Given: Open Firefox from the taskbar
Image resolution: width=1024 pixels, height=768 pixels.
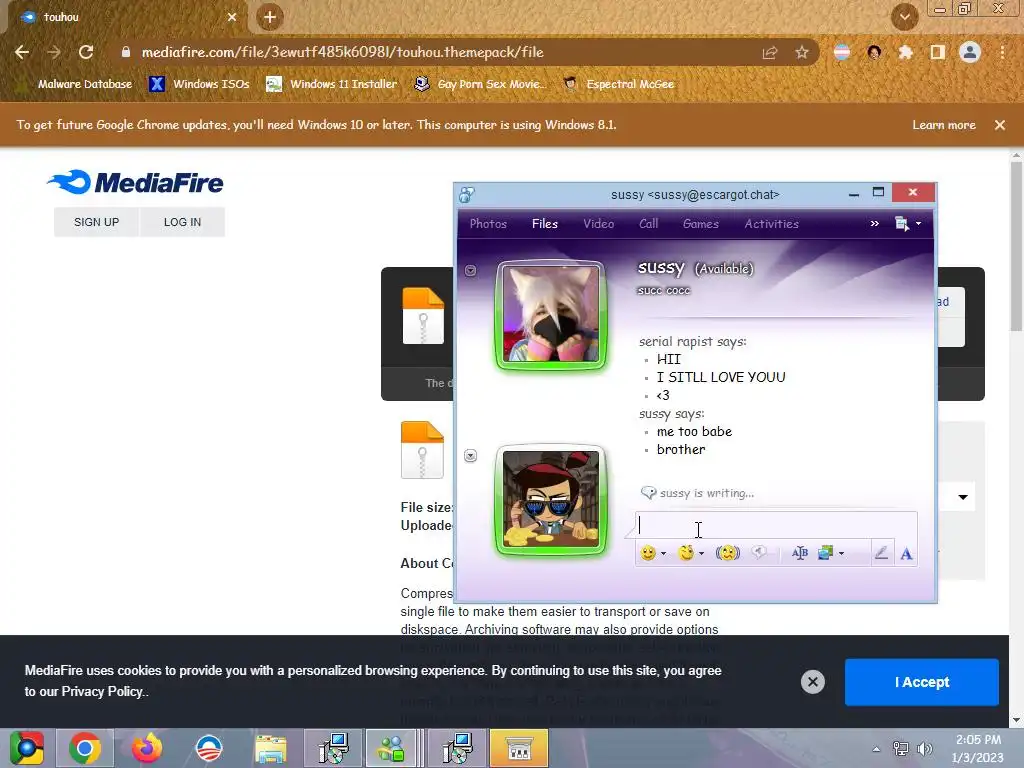Looking at the screenshot, I should point(147,748).
